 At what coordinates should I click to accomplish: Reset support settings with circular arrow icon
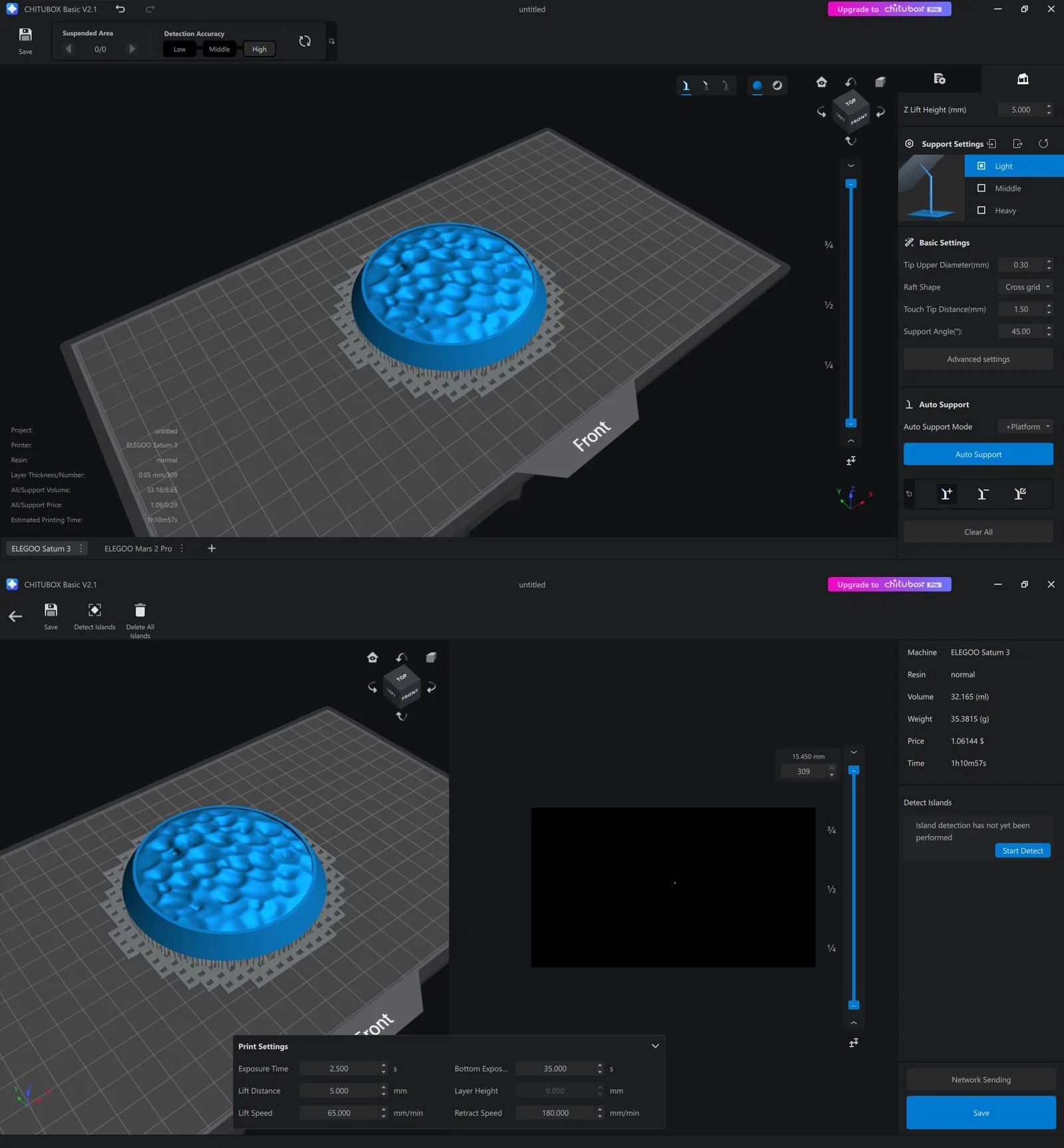(1043, 144)
